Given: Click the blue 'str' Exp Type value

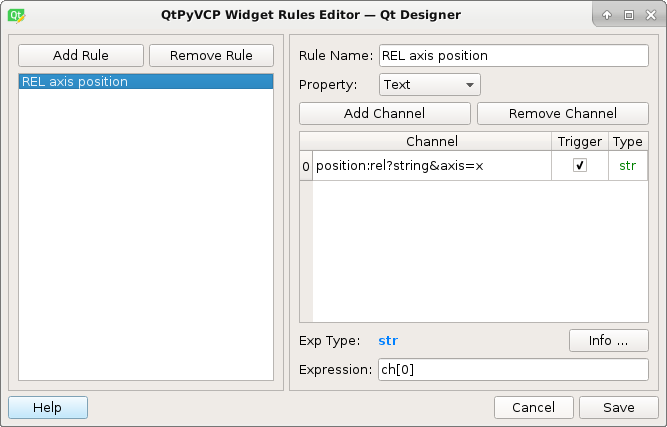Looking at the screenshot, I should [x=388, y=340].
